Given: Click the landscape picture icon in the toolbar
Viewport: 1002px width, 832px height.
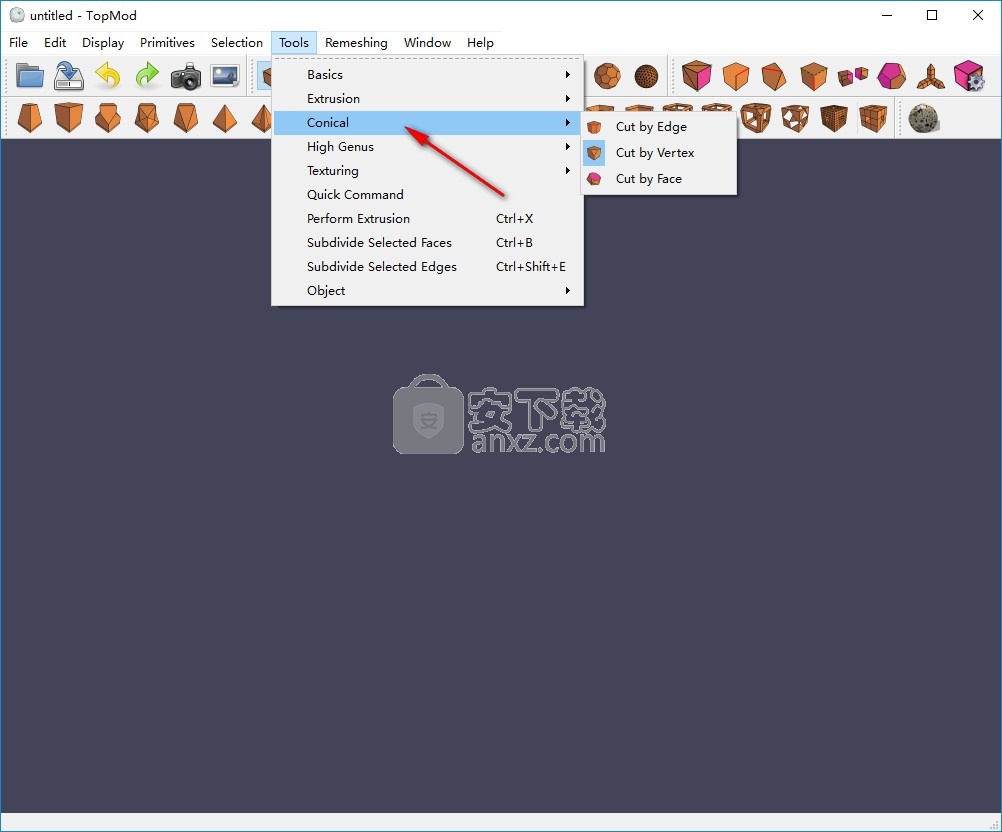Looking at the screenshot, I should [x=225, y=75].
